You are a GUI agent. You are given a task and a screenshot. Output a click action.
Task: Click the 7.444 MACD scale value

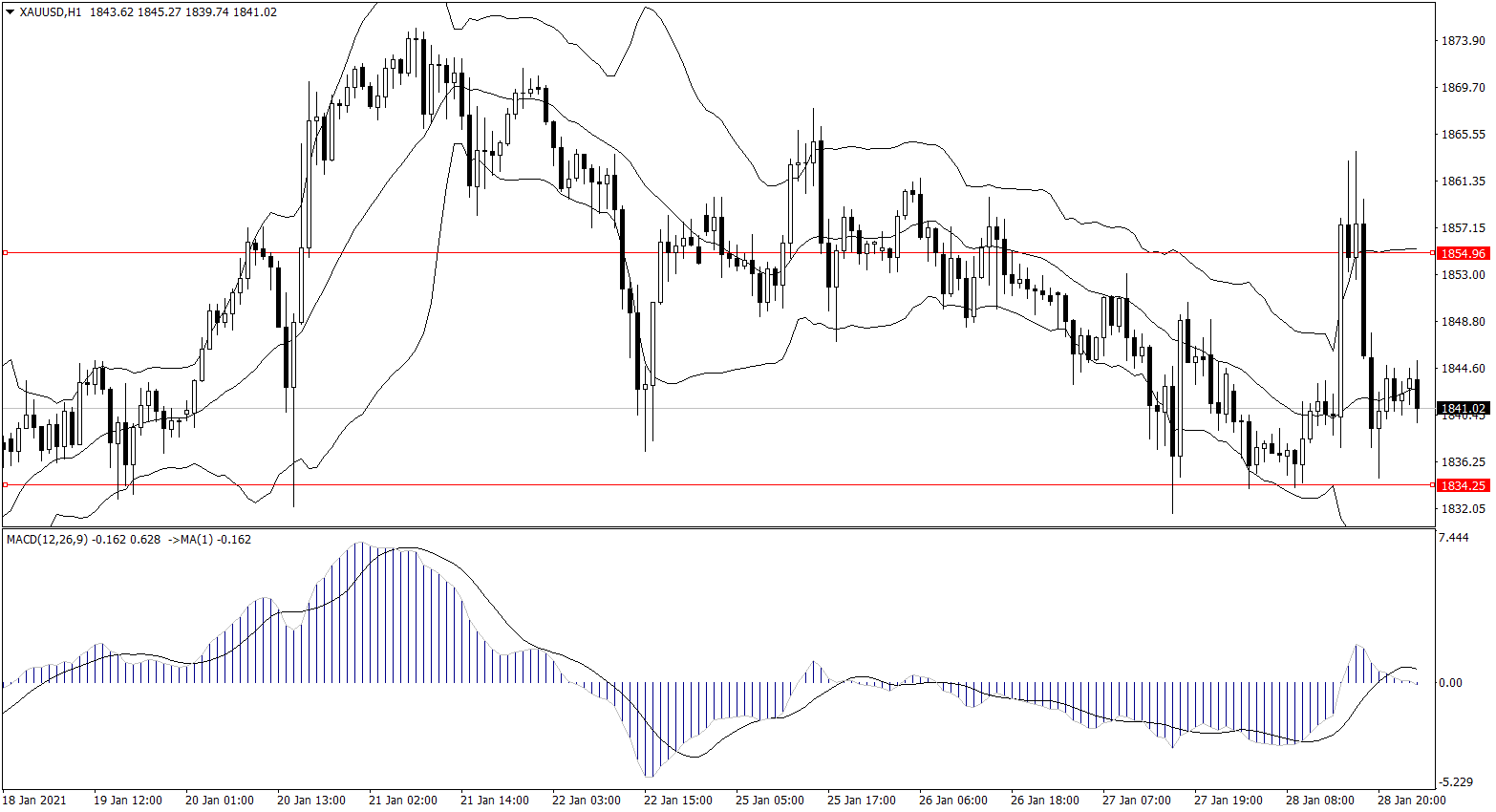(1453, 538)
